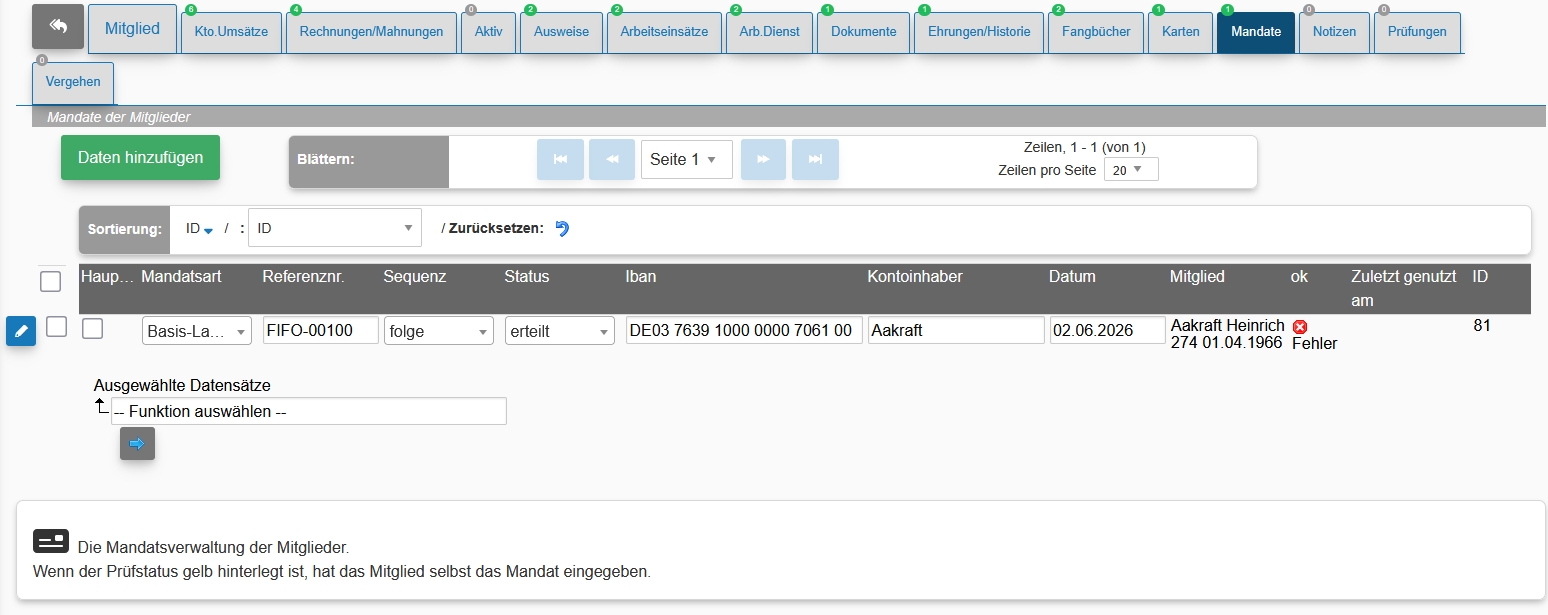Open the Seite 1 page dropdown
Screen dimensions: 1548x615
(686, 160)
